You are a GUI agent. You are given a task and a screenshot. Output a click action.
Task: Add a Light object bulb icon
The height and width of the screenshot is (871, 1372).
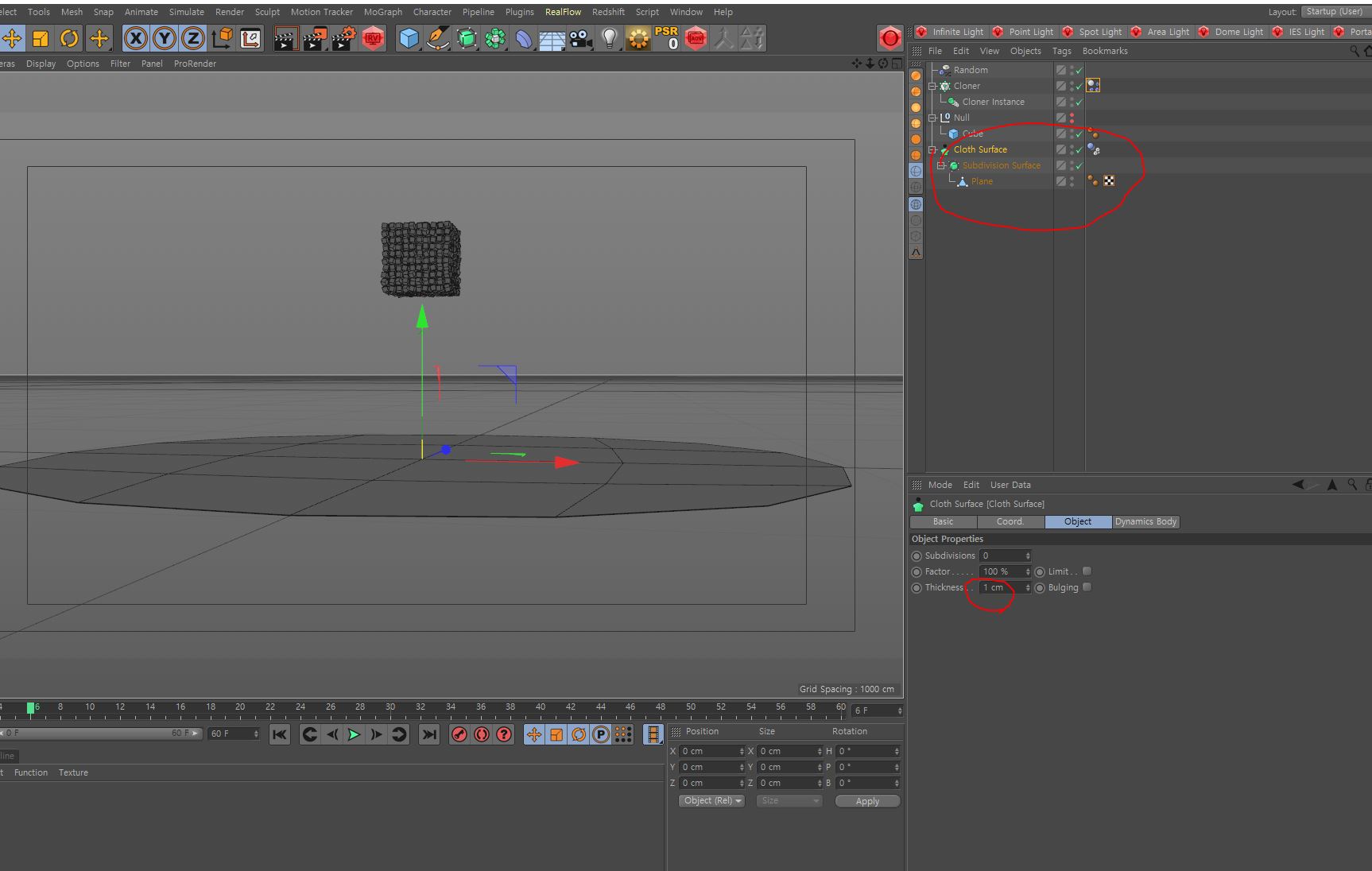[610, 38]
